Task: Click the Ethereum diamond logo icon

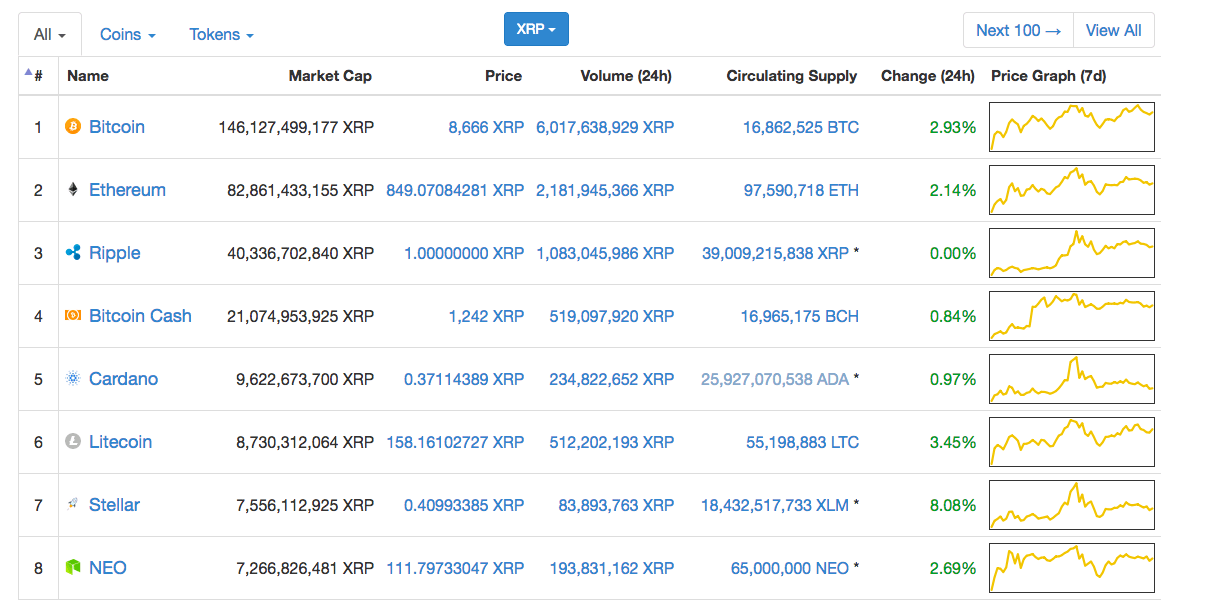Action: [72, 190]
